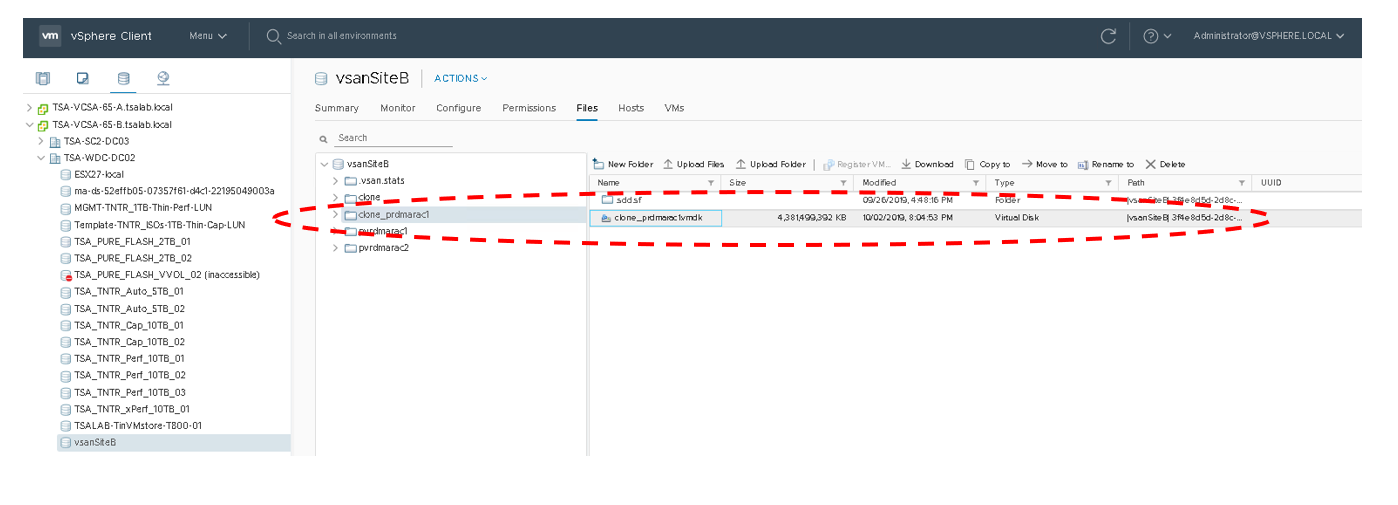Select the clone_prdmarac1.vmdk file row
This screenshot has height=505, width=1398.
(975, 217)
